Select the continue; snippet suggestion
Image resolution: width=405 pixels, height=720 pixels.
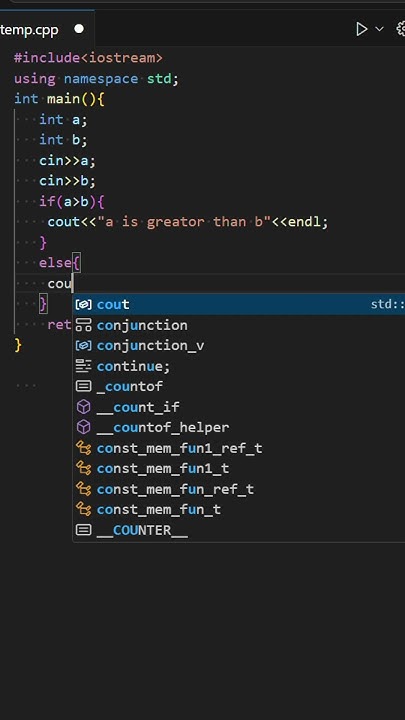pos(239,366)
